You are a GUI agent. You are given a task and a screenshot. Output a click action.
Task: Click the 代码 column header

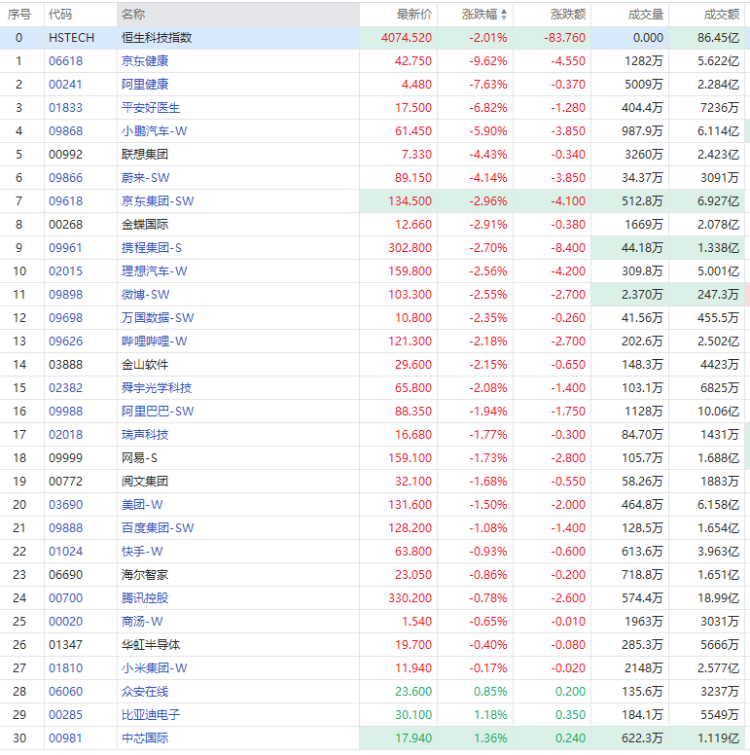pyautogui.click(x=60, y=14)
